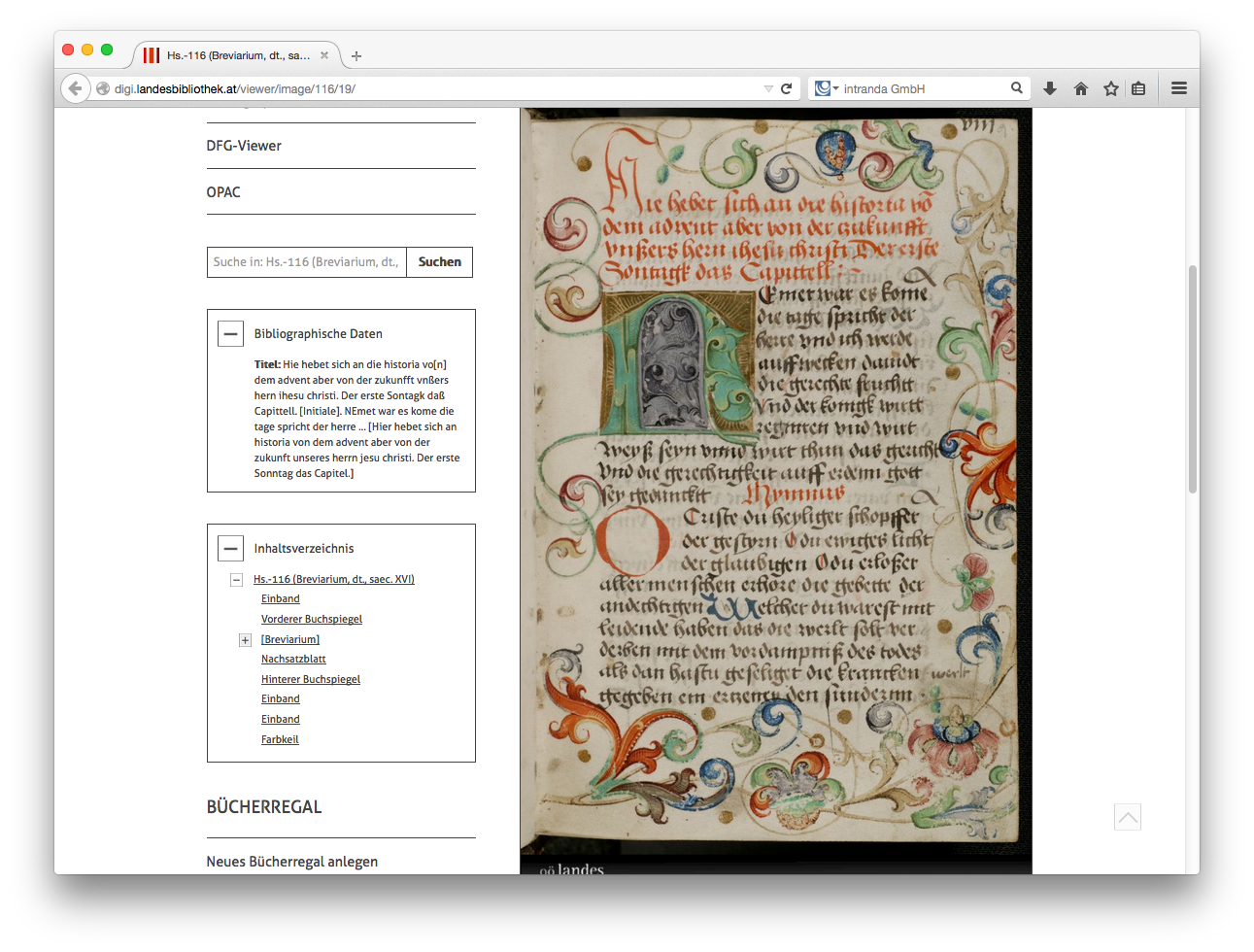Image resolution: width=1254 pixels, height=952 pixels.
Task: Click the site identity globe icon
Action: pyautogui.click(x=103, y=88)
